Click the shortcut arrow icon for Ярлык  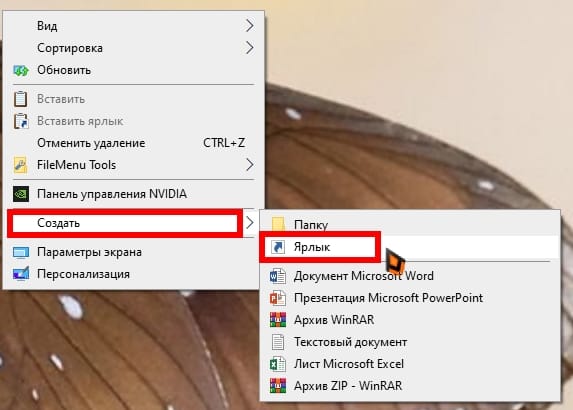[x=278, y=247]
